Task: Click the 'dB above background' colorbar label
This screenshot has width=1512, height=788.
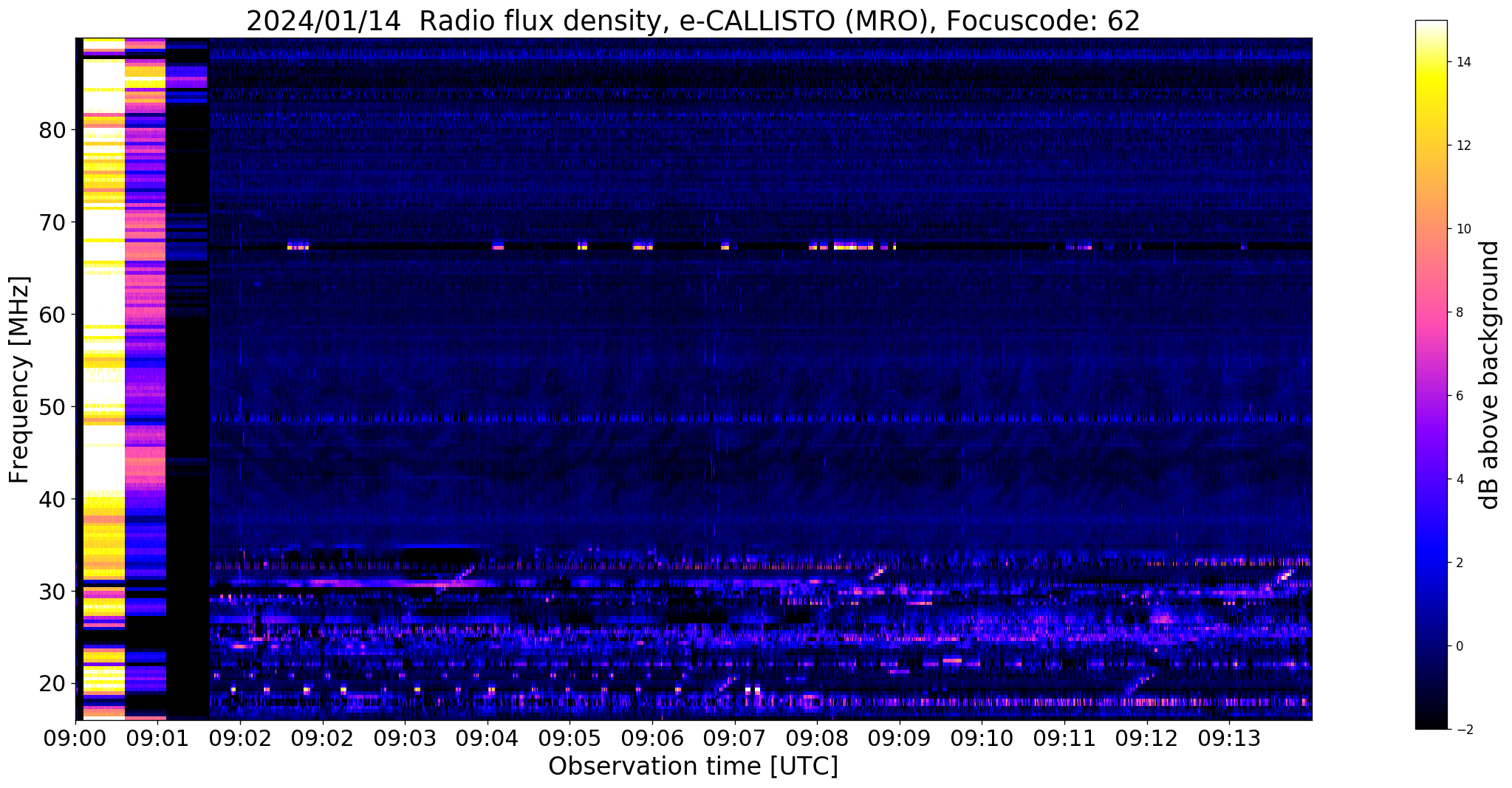Action: pos(1489,374)
